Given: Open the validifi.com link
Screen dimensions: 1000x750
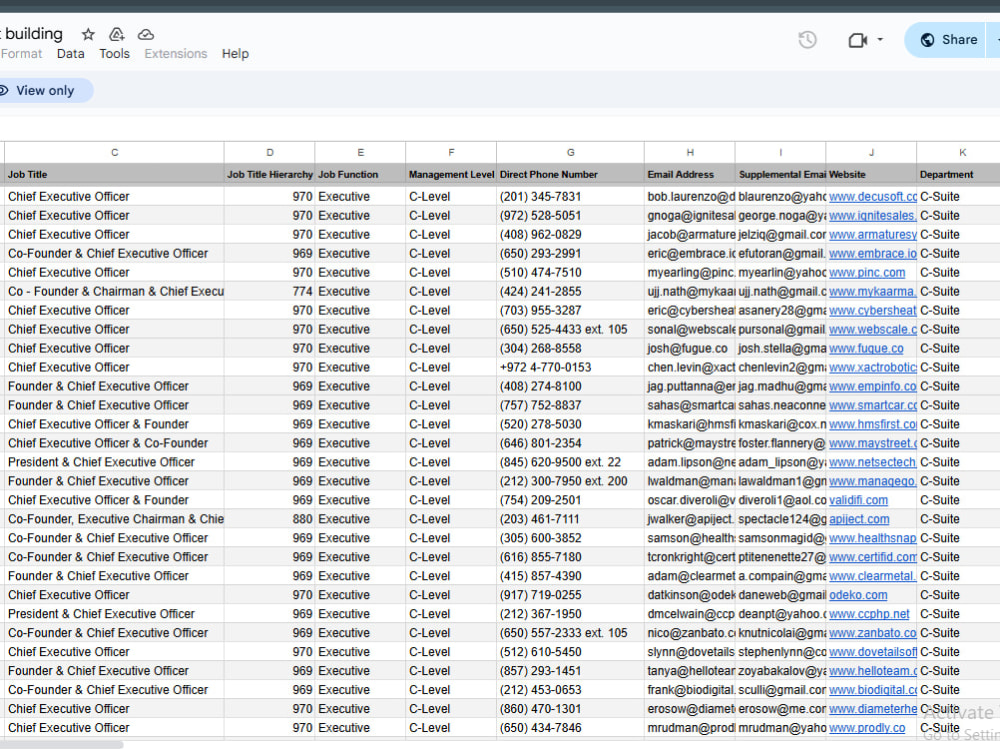Looking at the screenshot, I should [x=858, y=500].
